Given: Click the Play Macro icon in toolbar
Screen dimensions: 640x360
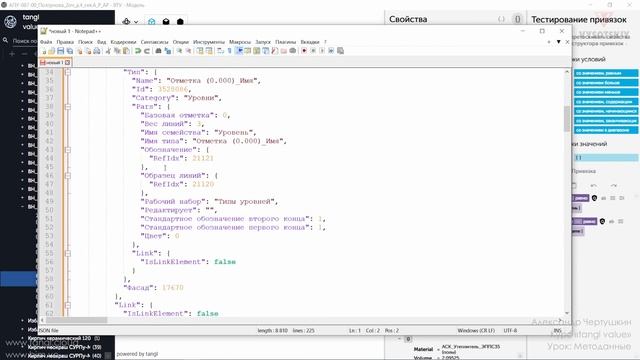Looking at the screenshot, I should (x=322, y=51).
